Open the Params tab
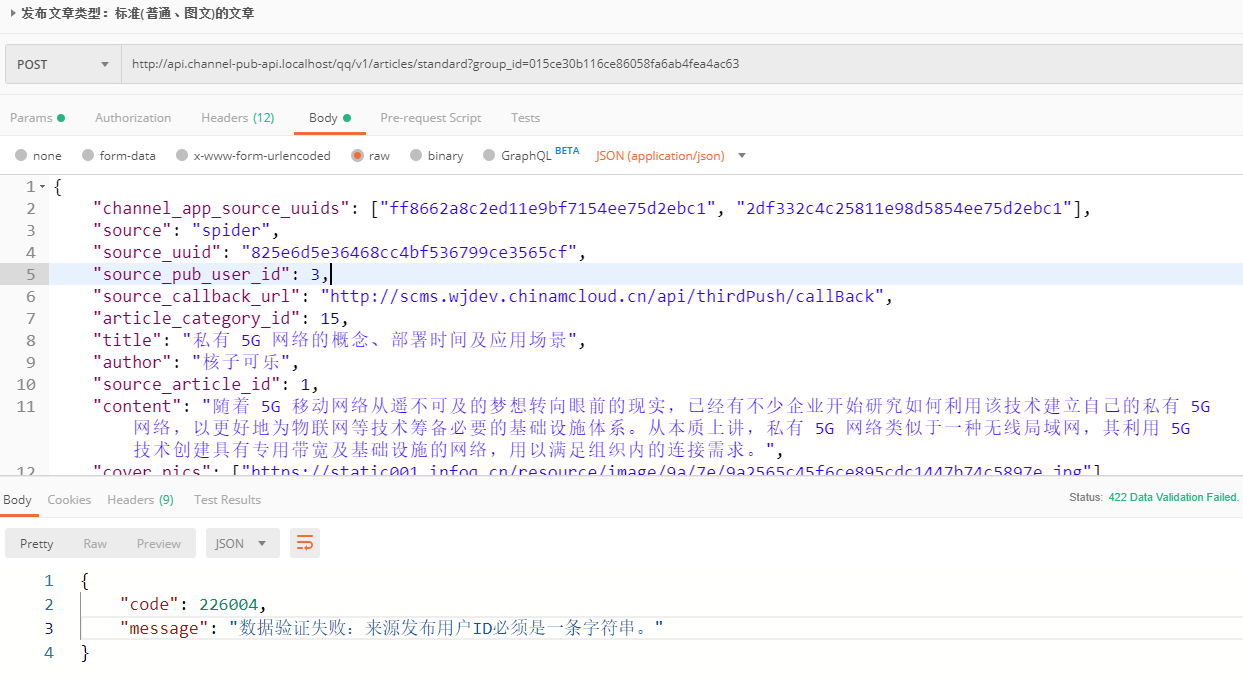 point(37,118)
